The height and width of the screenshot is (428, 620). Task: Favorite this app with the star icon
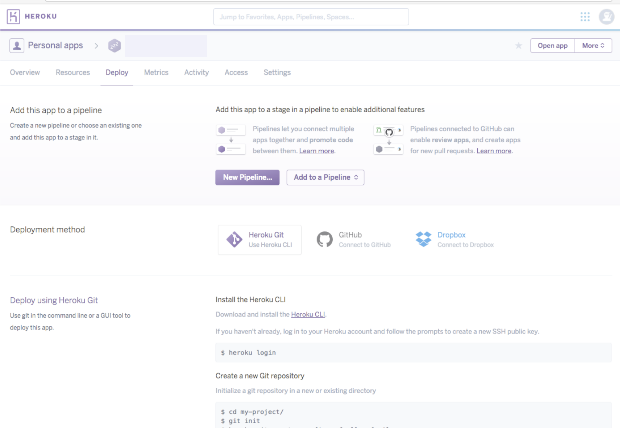coord(518,45)
